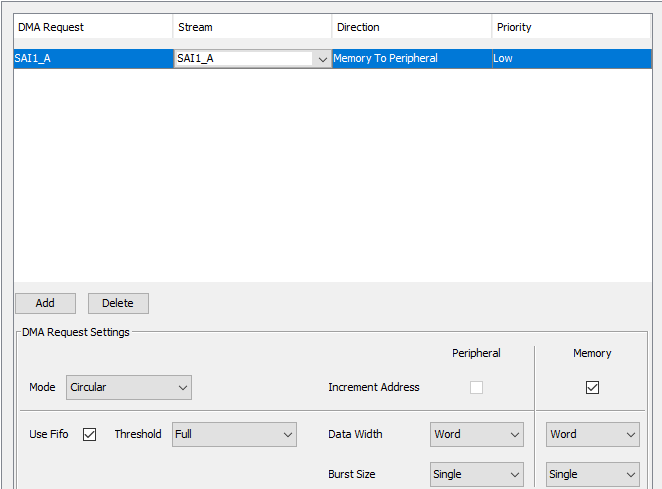This screenshot has height=489, width=662.
Task: Uncheck Memory Increment Address checkbox
Action: click(592, 387)
